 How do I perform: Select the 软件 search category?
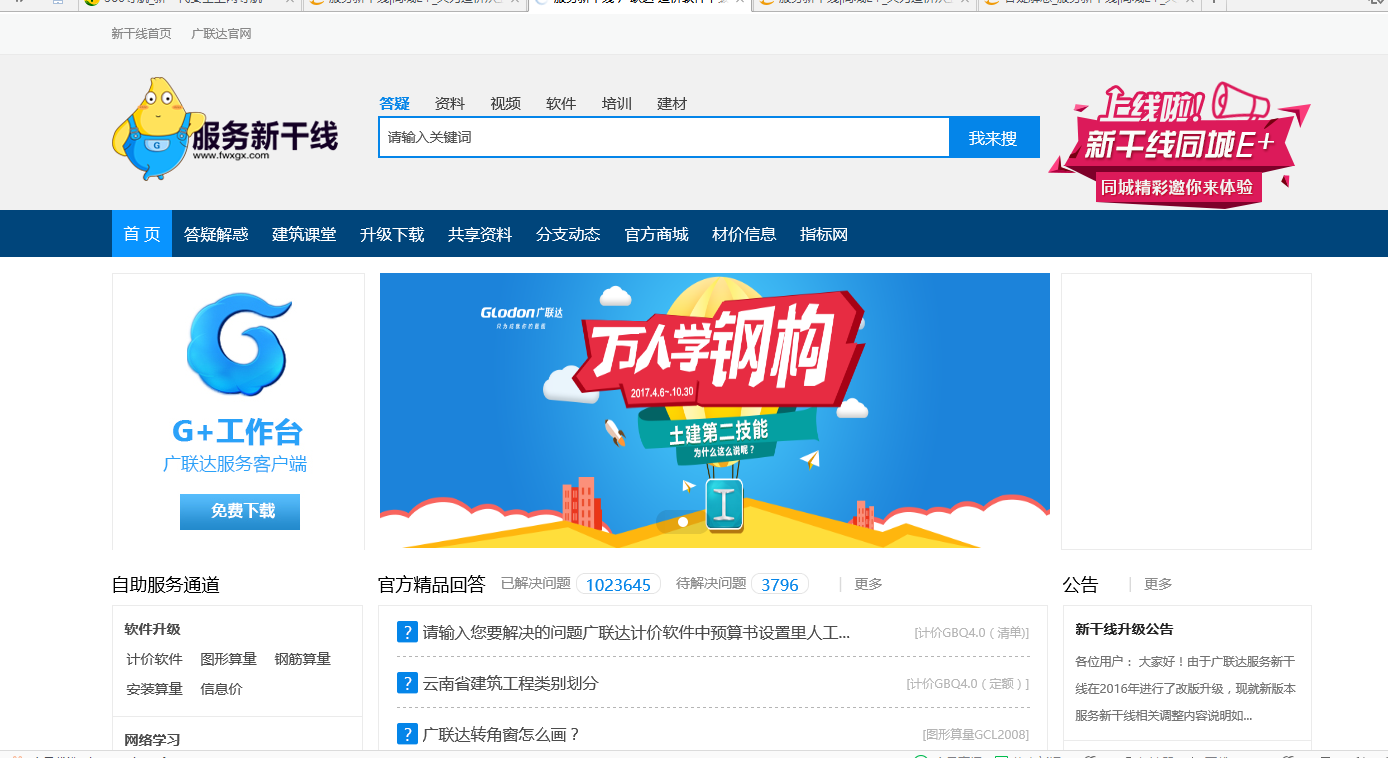561,103
